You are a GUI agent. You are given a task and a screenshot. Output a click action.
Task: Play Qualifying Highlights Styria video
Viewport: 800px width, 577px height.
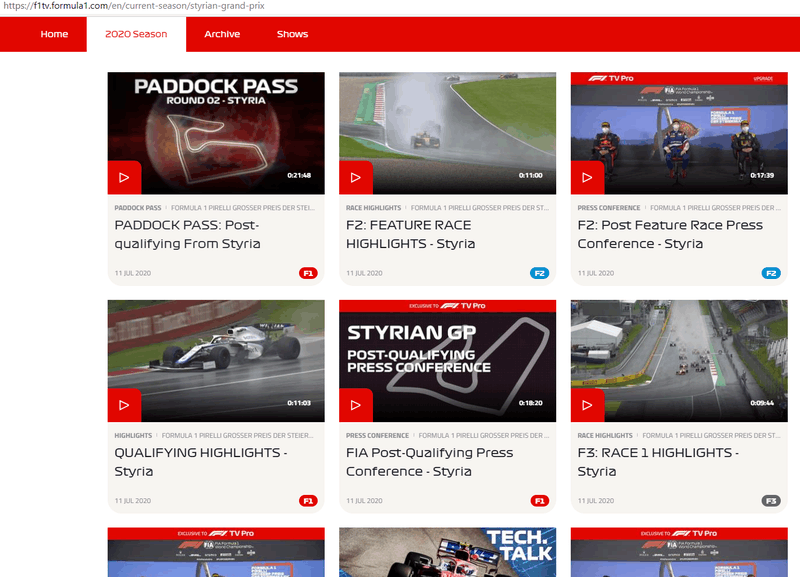[x=124, y=405]
